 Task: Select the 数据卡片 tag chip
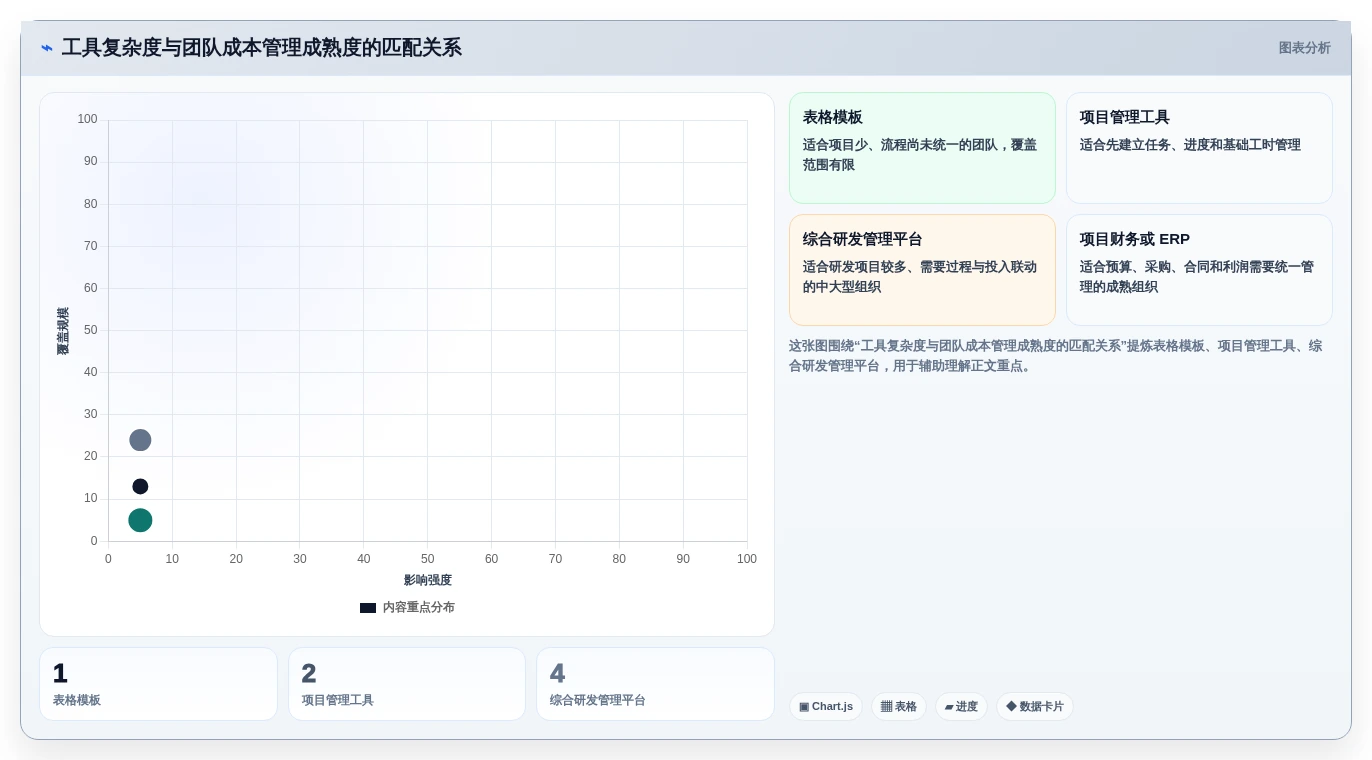point(1035,707)
